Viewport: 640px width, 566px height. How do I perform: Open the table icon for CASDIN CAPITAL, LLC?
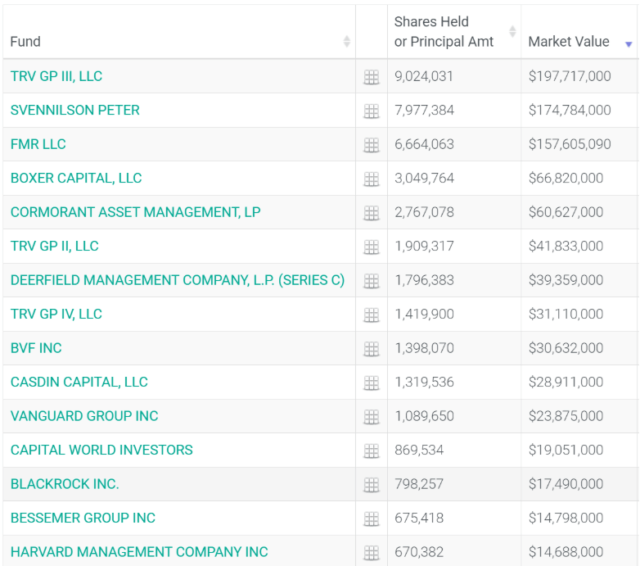(x=371, y=383)
